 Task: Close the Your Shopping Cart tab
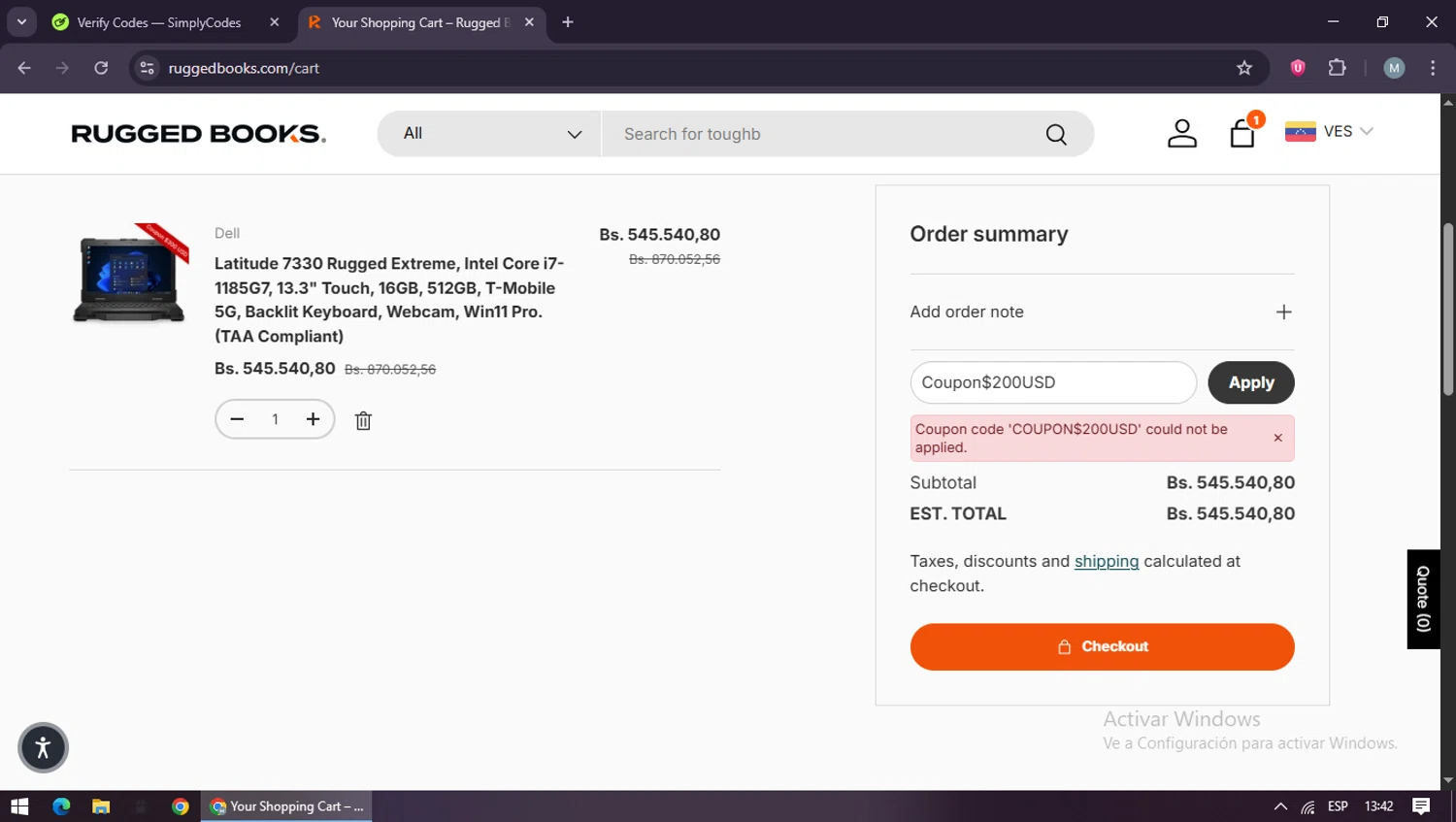click(x=529, y=22)
